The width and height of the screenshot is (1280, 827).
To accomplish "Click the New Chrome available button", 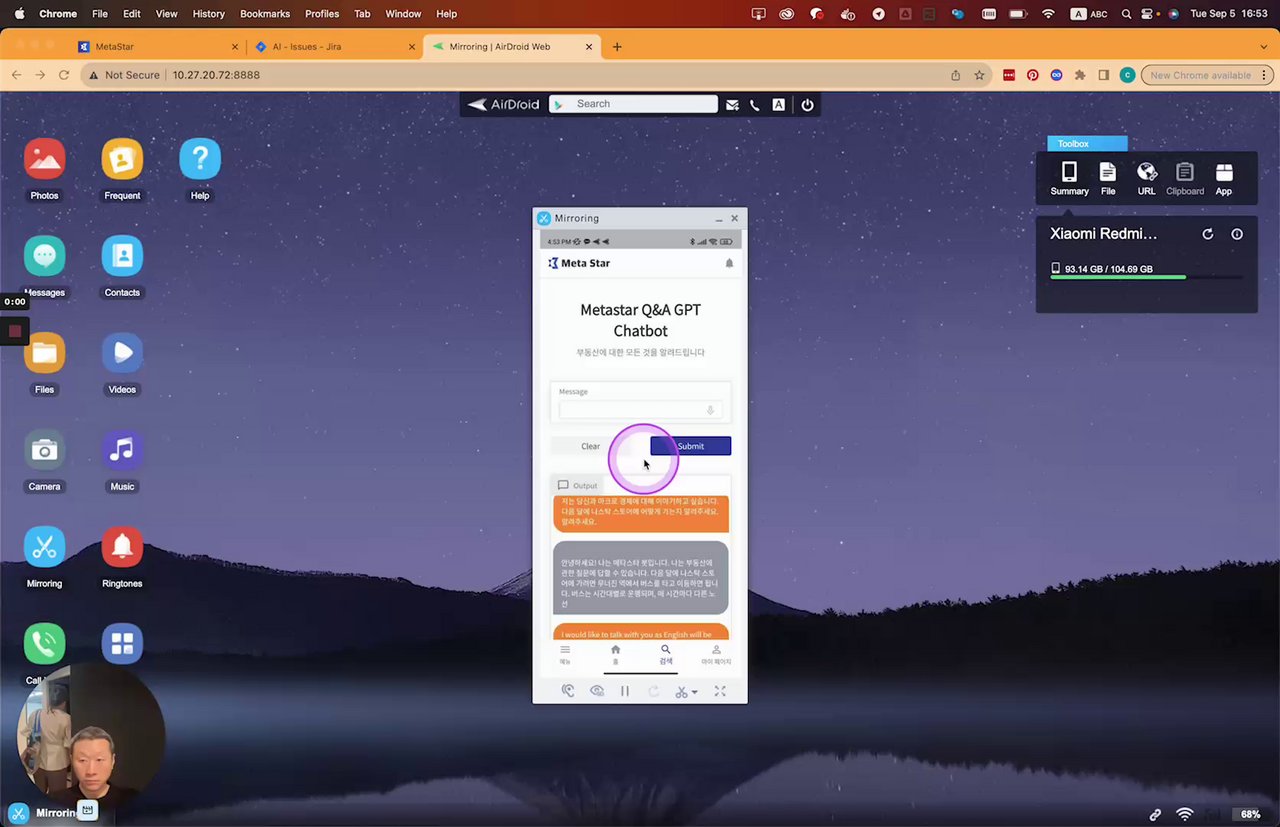I will click(1207, 75).
